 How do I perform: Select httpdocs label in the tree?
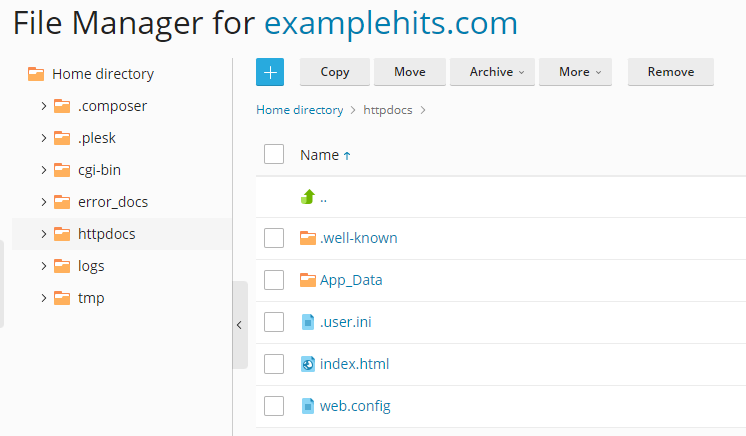click(107, 234)
